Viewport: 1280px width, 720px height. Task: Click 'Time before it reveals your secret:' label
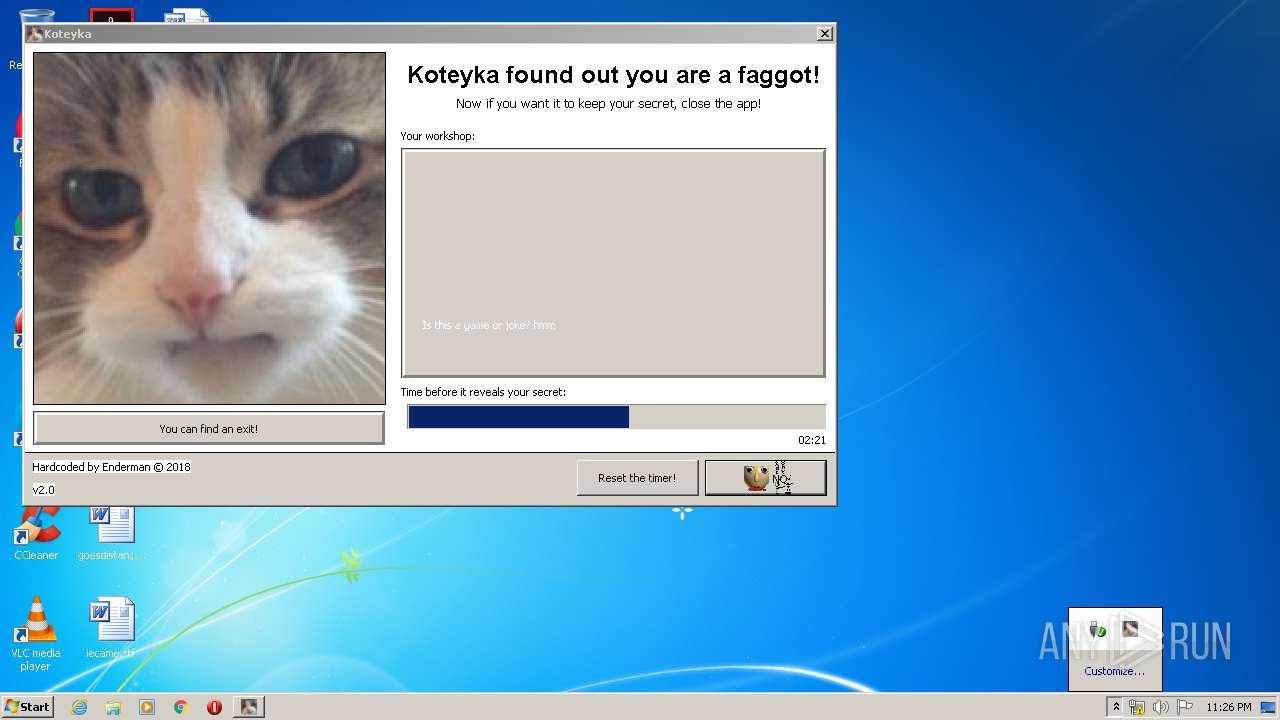tap(483, 392)
